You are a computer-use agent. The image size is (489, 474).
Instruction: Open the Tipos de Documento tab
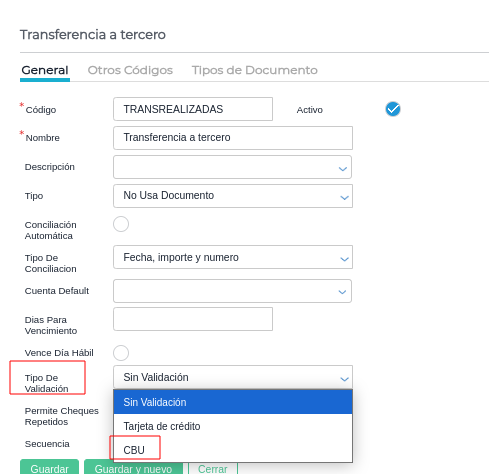coord(254,70)
